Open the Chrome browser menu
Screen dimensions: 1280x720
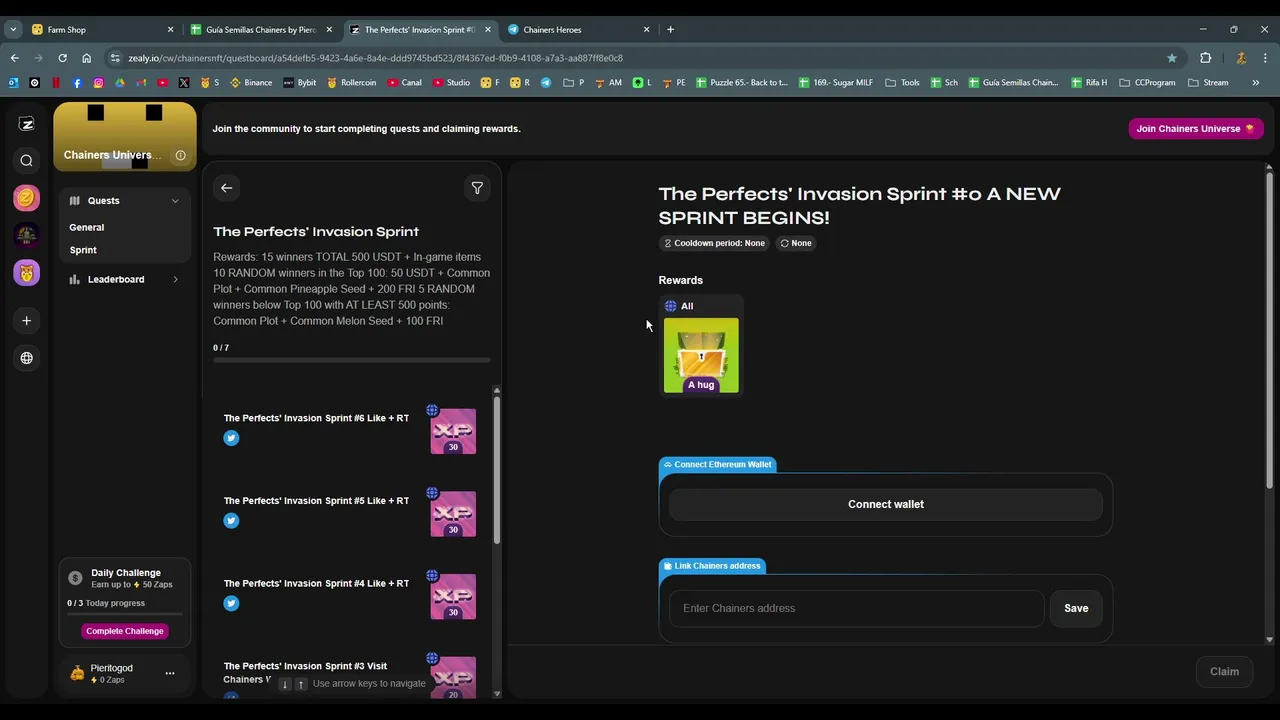point(1265,58)
